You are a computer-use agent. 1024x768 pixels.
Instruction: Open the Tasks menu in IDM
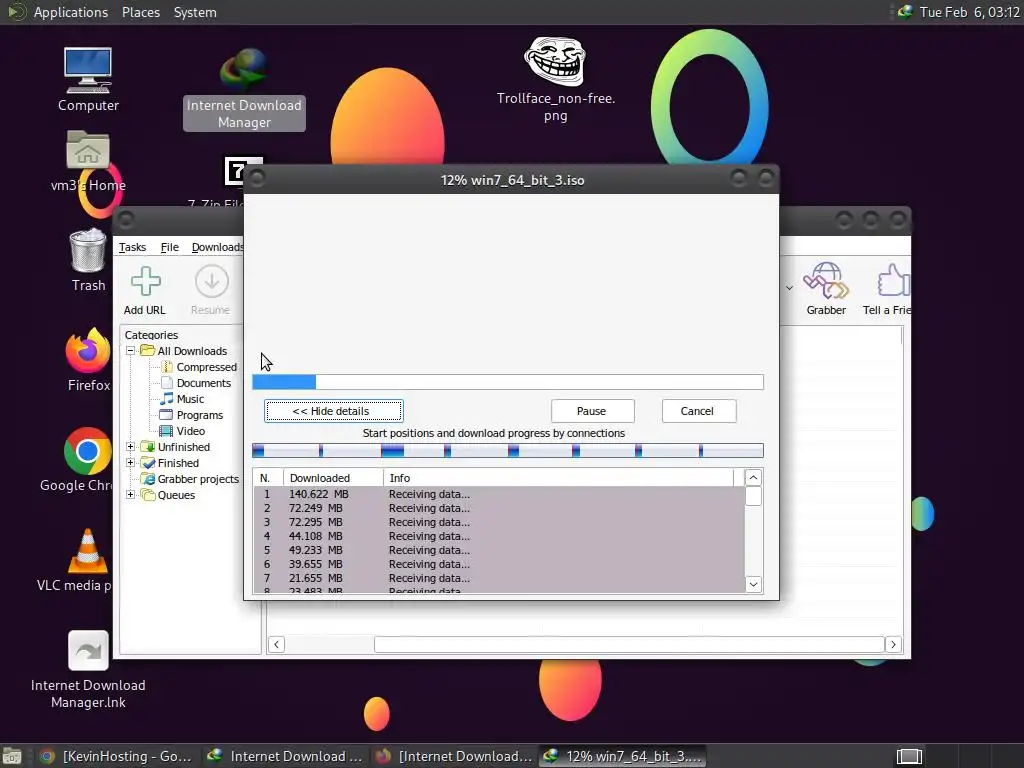coord(133,247)
